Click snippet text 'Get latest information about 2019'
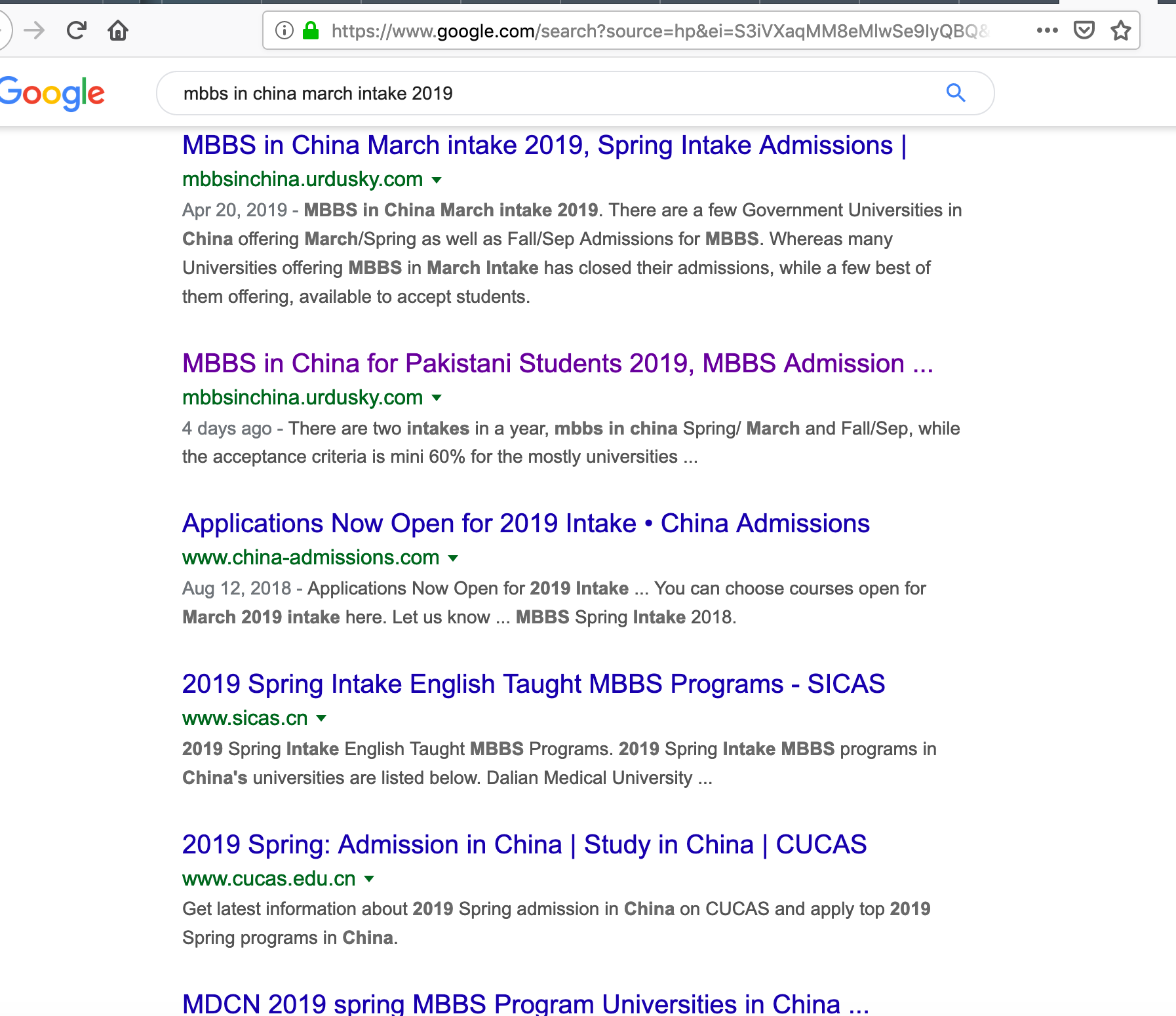The width and height of the screenshot is (1176, 1016). [x=318, y=909]
